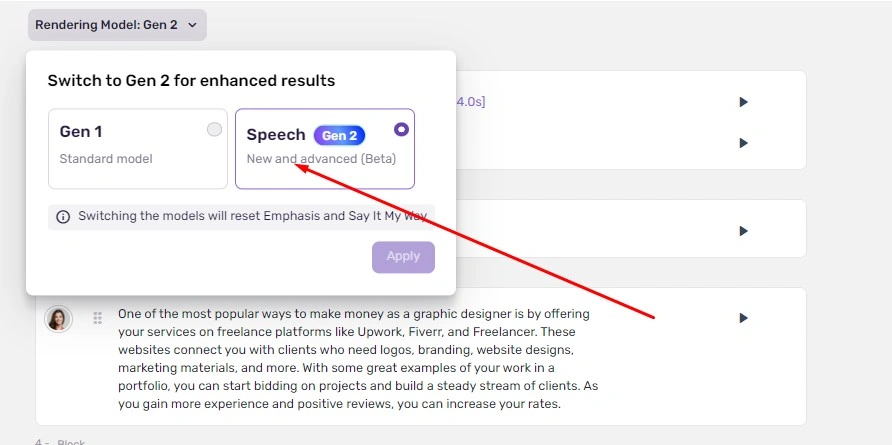Image resolution: width=892 pixels, height=445 pixels.
Task: Click into the graphic designer paragraph text
Action: (x=358, y=359)
